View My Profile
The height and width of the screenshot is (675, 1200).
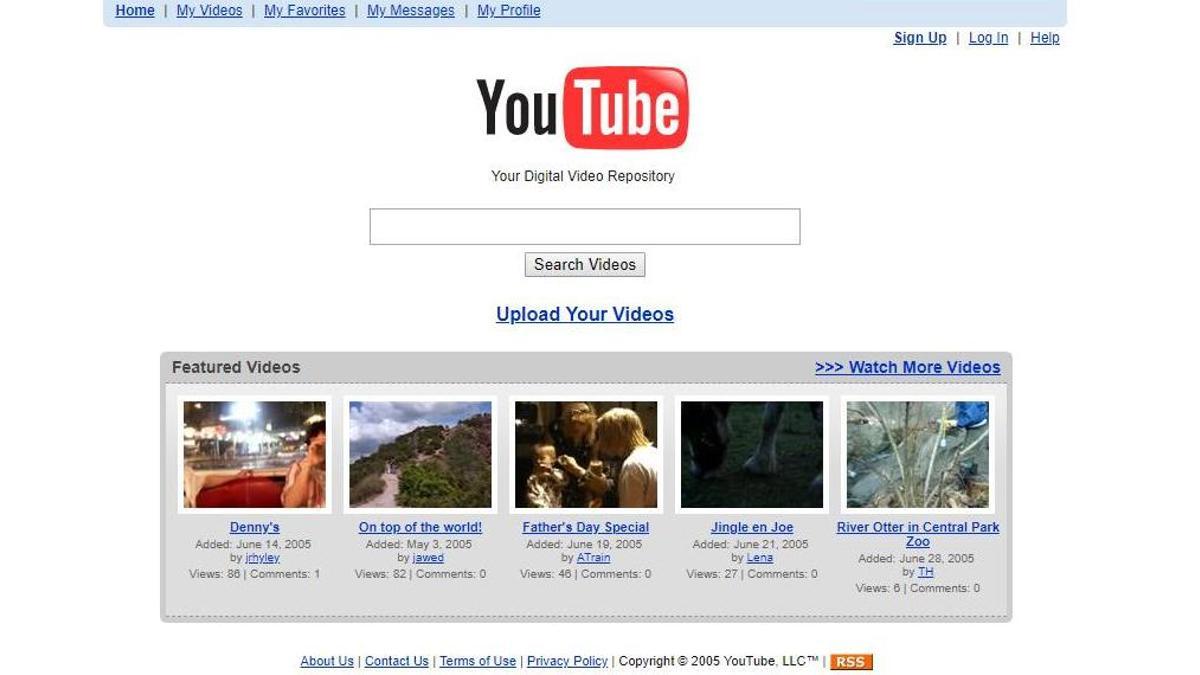tap(508, 11)
